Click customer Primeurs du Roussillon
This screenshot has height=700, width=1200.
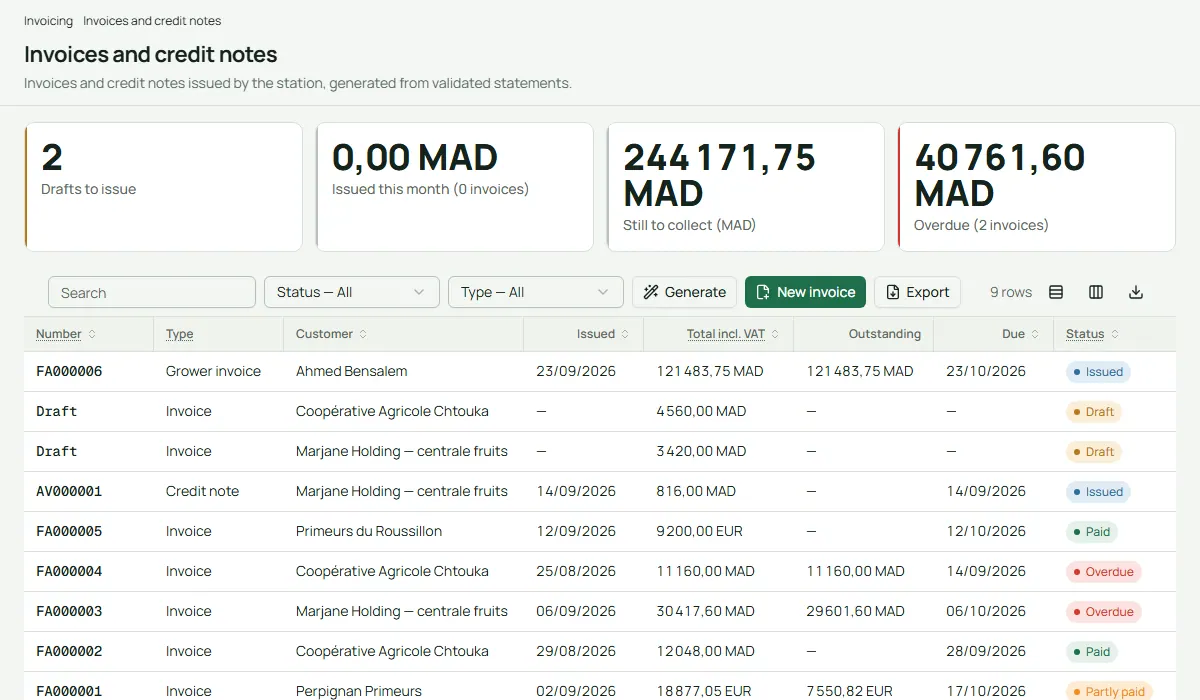pyautogui.click(x=369, y=531)
